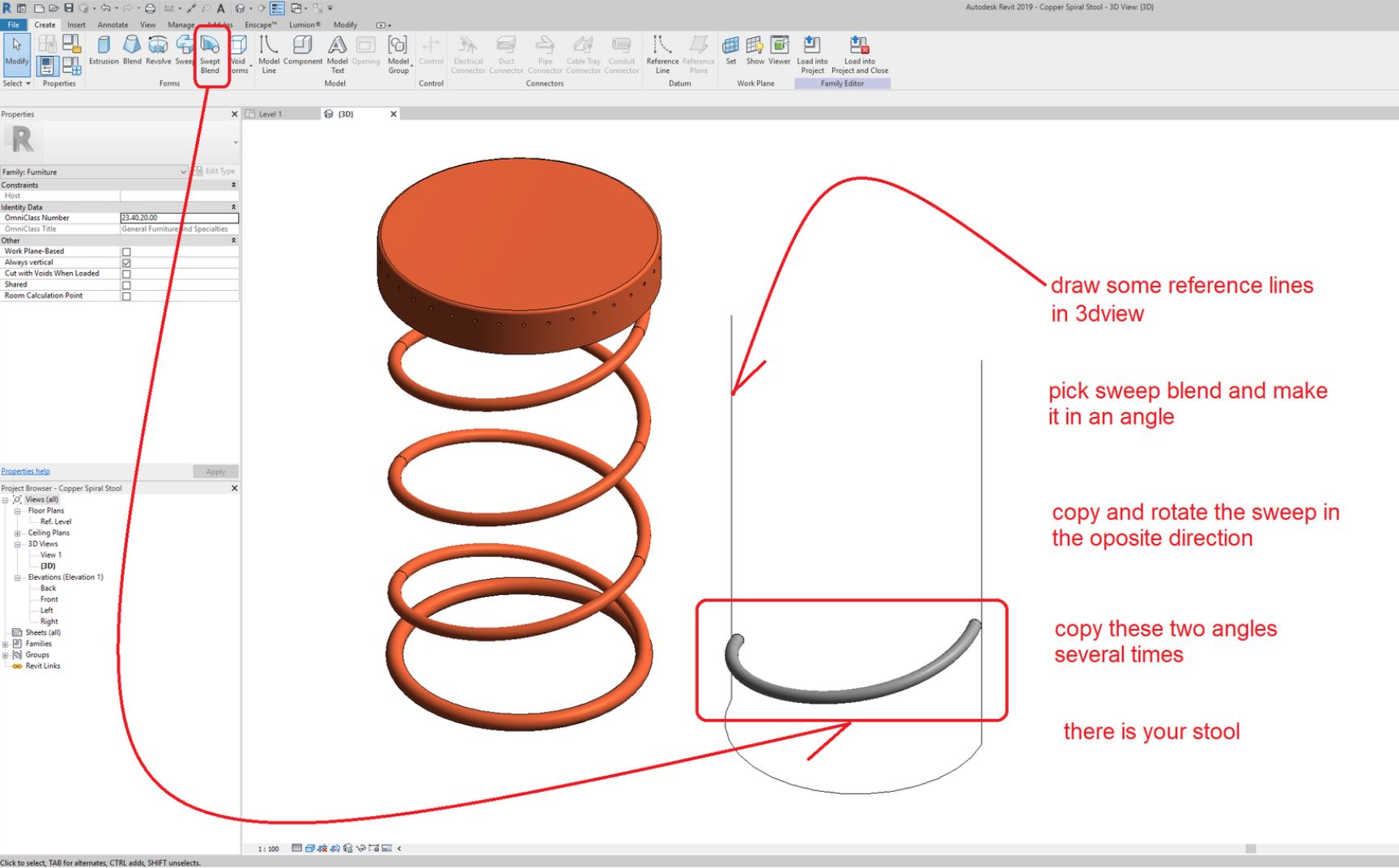Select the Blend tool

coord(131,51)
